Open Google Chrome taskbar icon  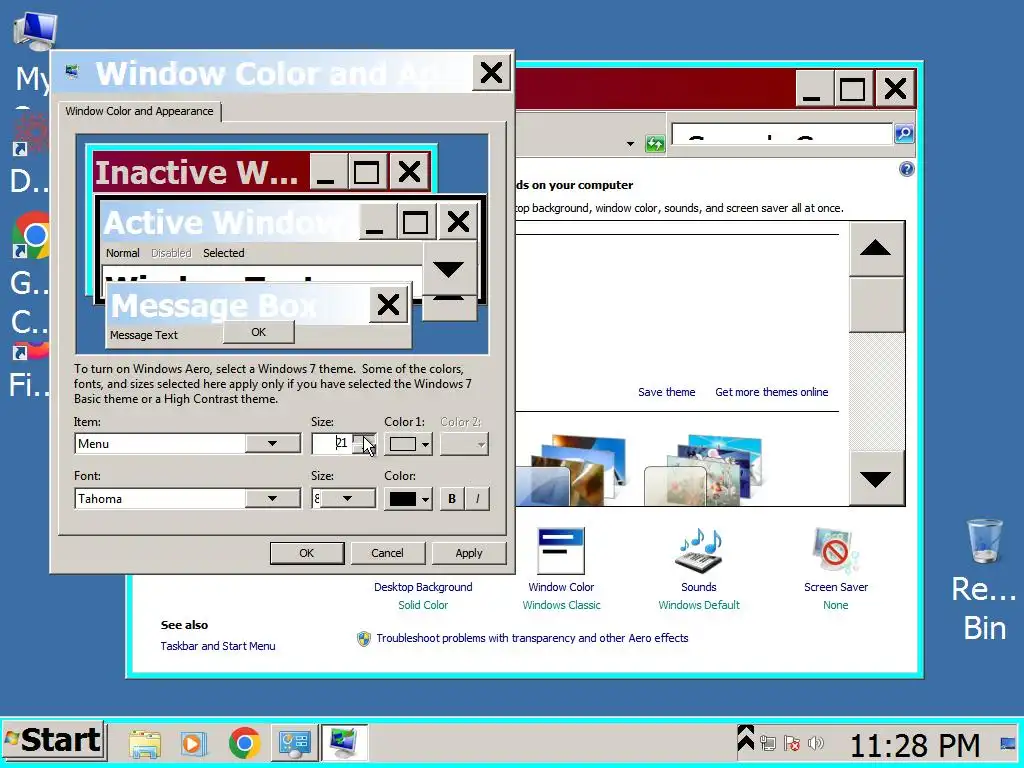[x=245, y=743]
